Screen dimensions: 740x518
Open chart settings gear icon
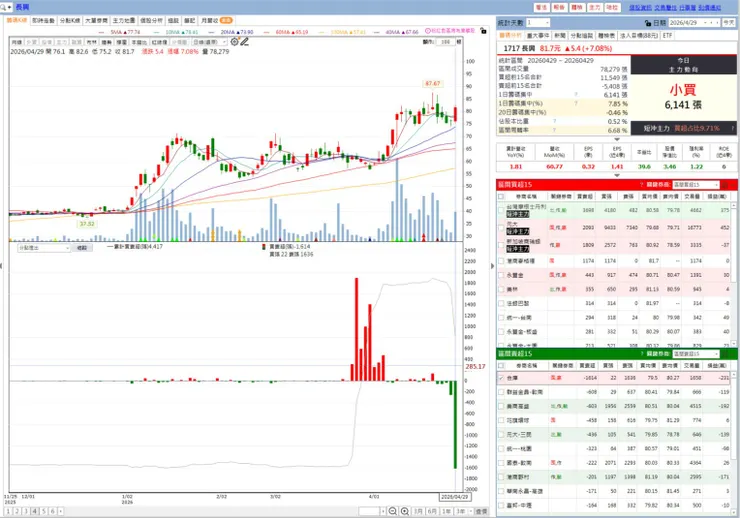coord(235,42)
